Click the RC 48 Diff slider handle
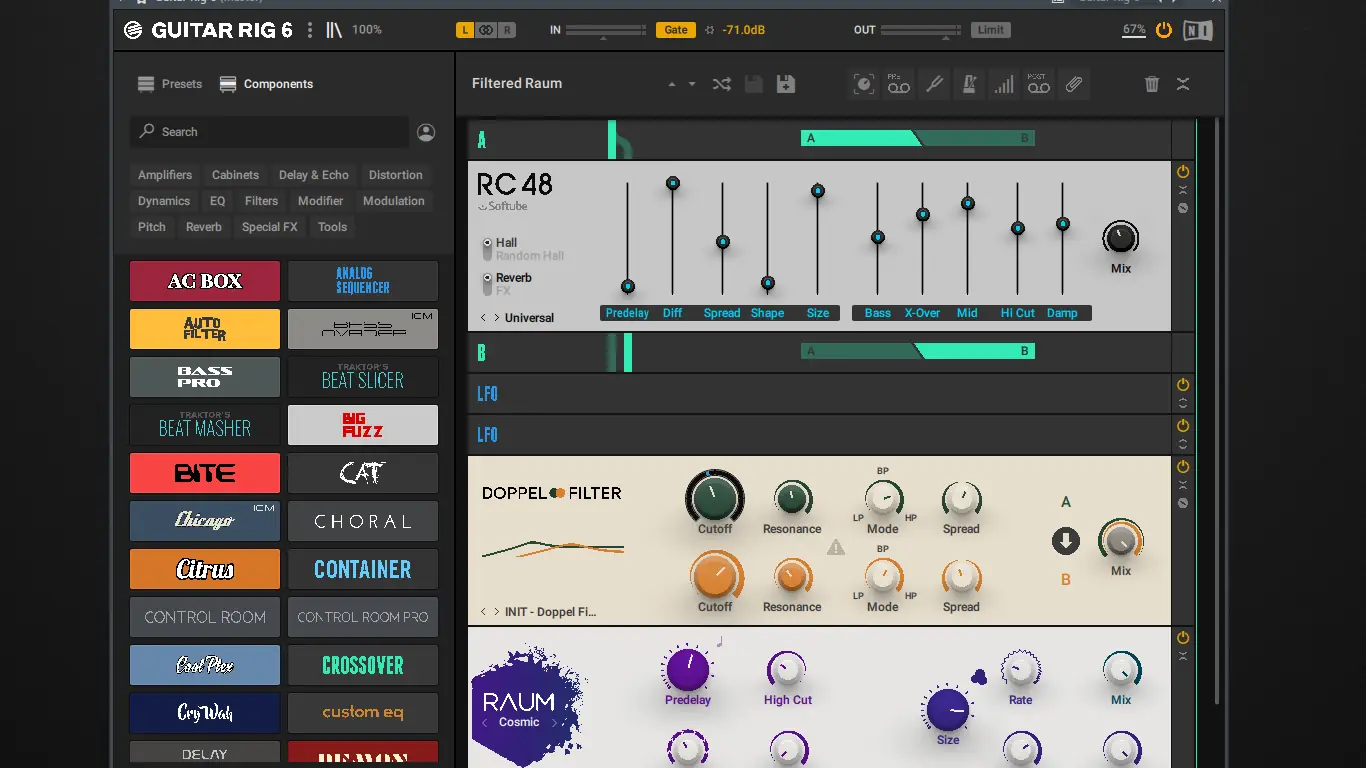The height and width of the screenshot is (768, 1366). coord(673,184)
